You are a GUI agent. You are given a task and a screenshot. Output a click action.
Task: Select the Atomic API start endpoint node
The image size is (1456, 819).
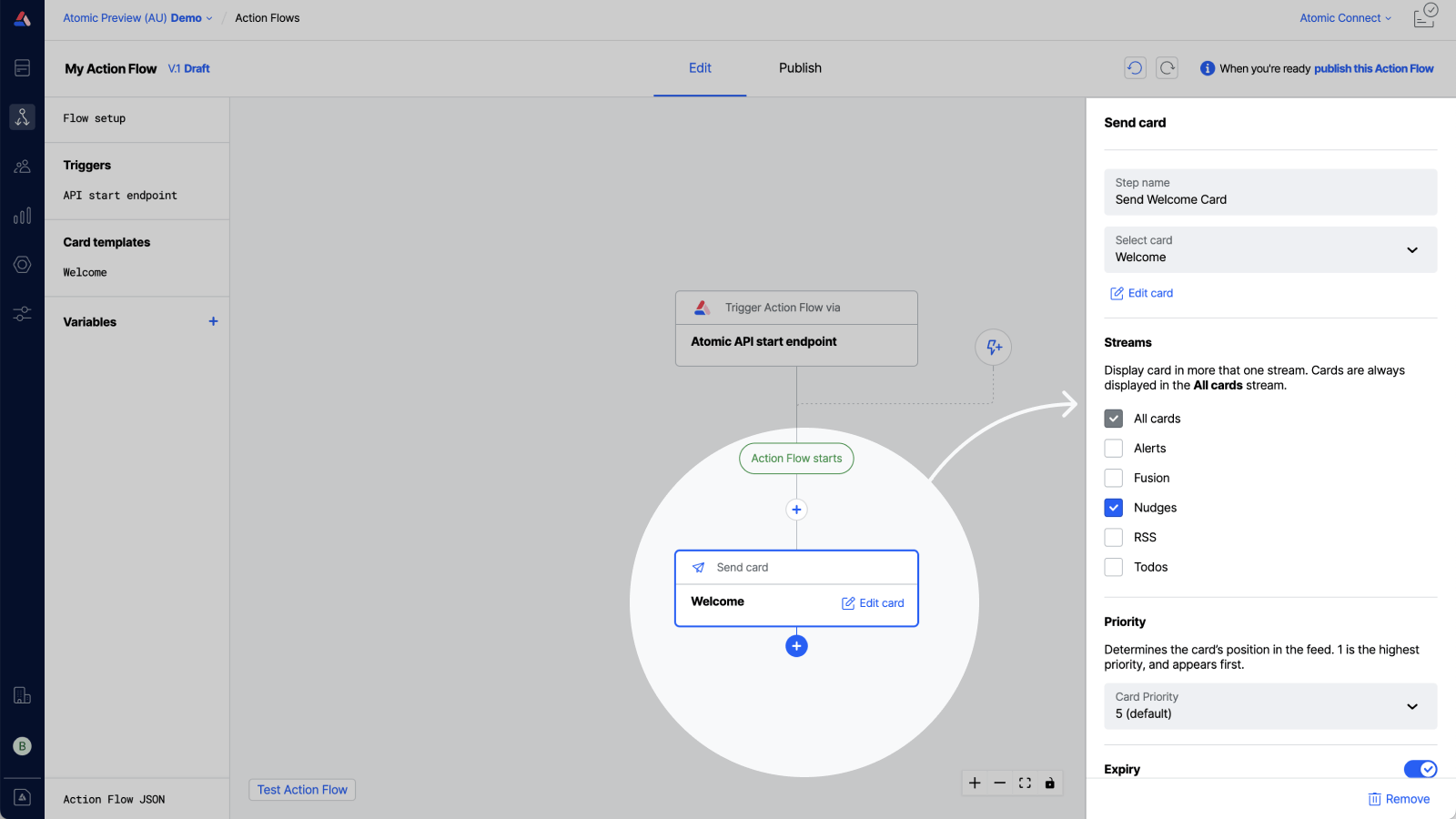tap(796, 329)
